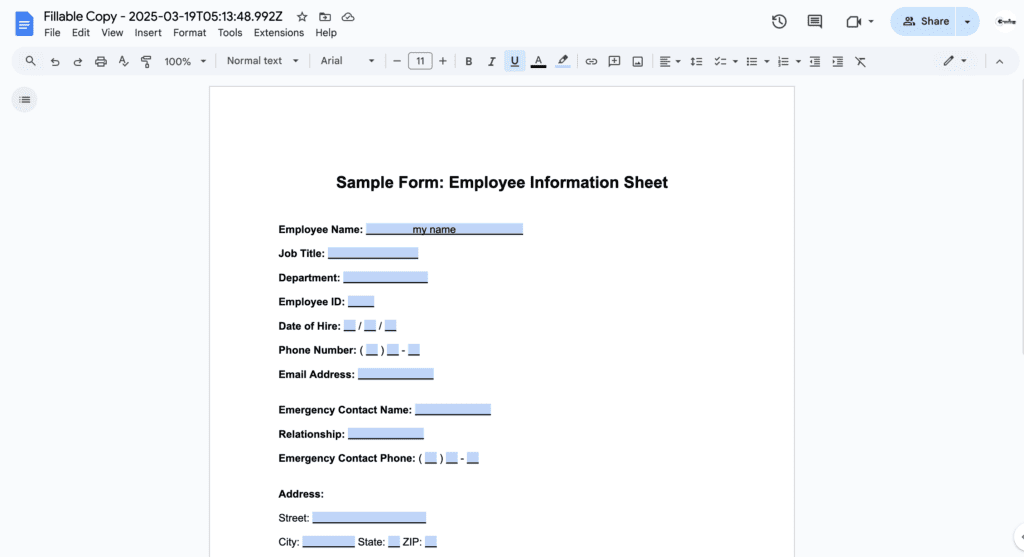Open search the menus magnifier
The image size is (1024, 557).
(x=31, y=61)
